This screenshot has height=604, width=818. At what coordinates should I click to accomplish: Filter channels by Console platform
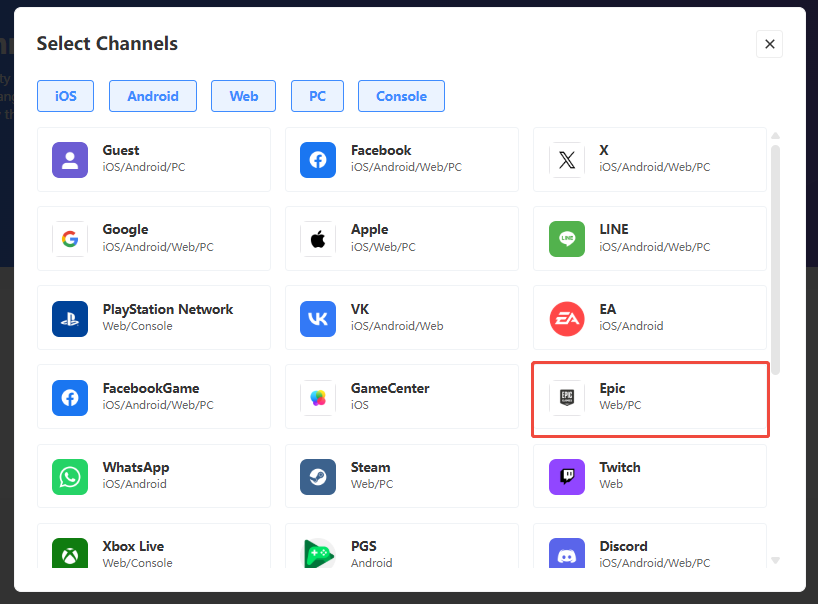click(401, 96)
